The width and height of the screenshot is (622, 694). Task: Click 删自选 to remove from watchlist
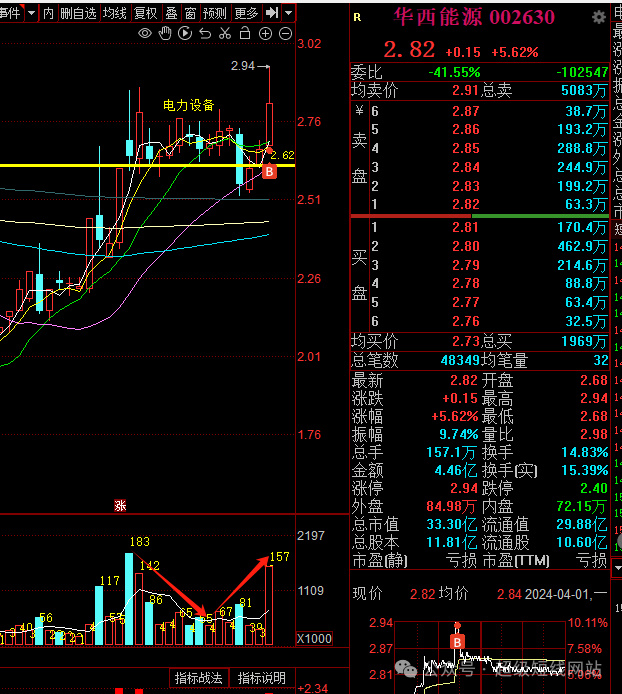click(78, 13)
